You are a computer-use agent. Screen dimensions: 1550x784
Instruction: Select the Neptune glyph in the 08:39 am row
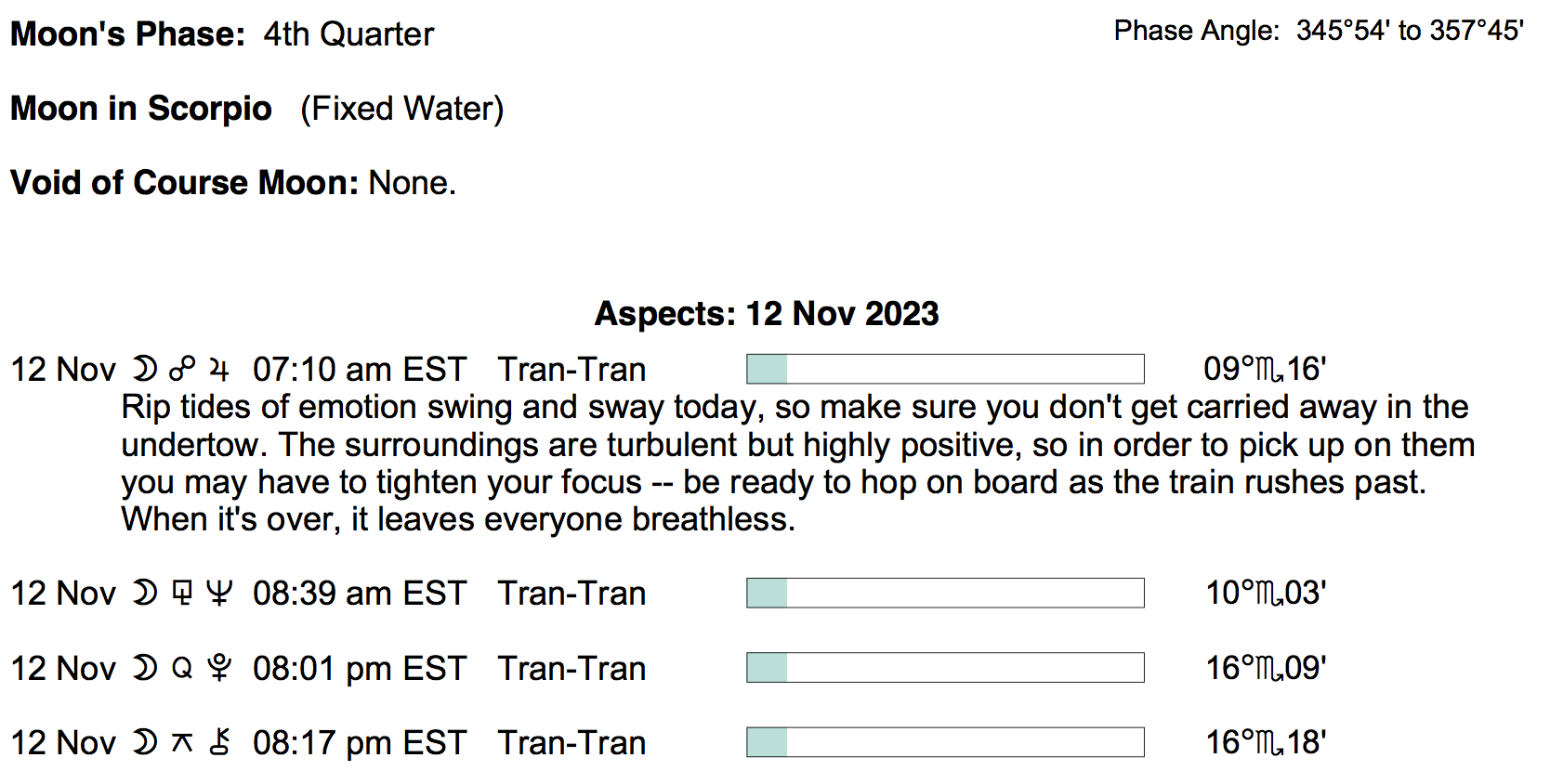[x=219, y=594]
